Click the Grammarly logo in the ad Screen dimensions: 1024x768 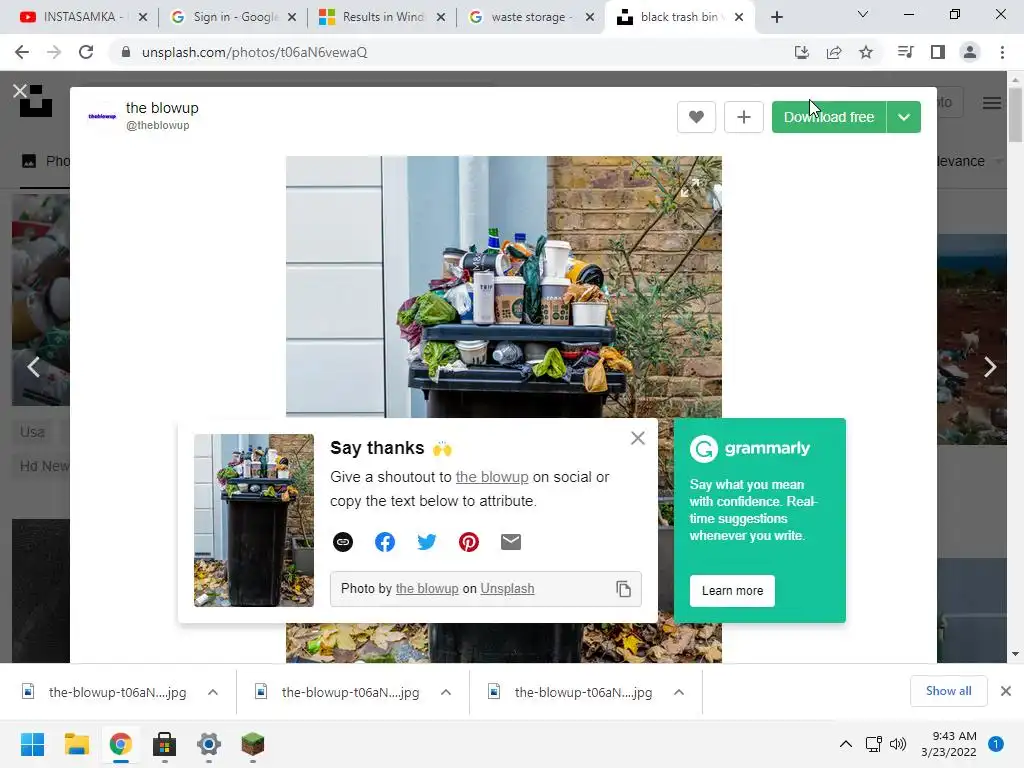pos(750,449)
